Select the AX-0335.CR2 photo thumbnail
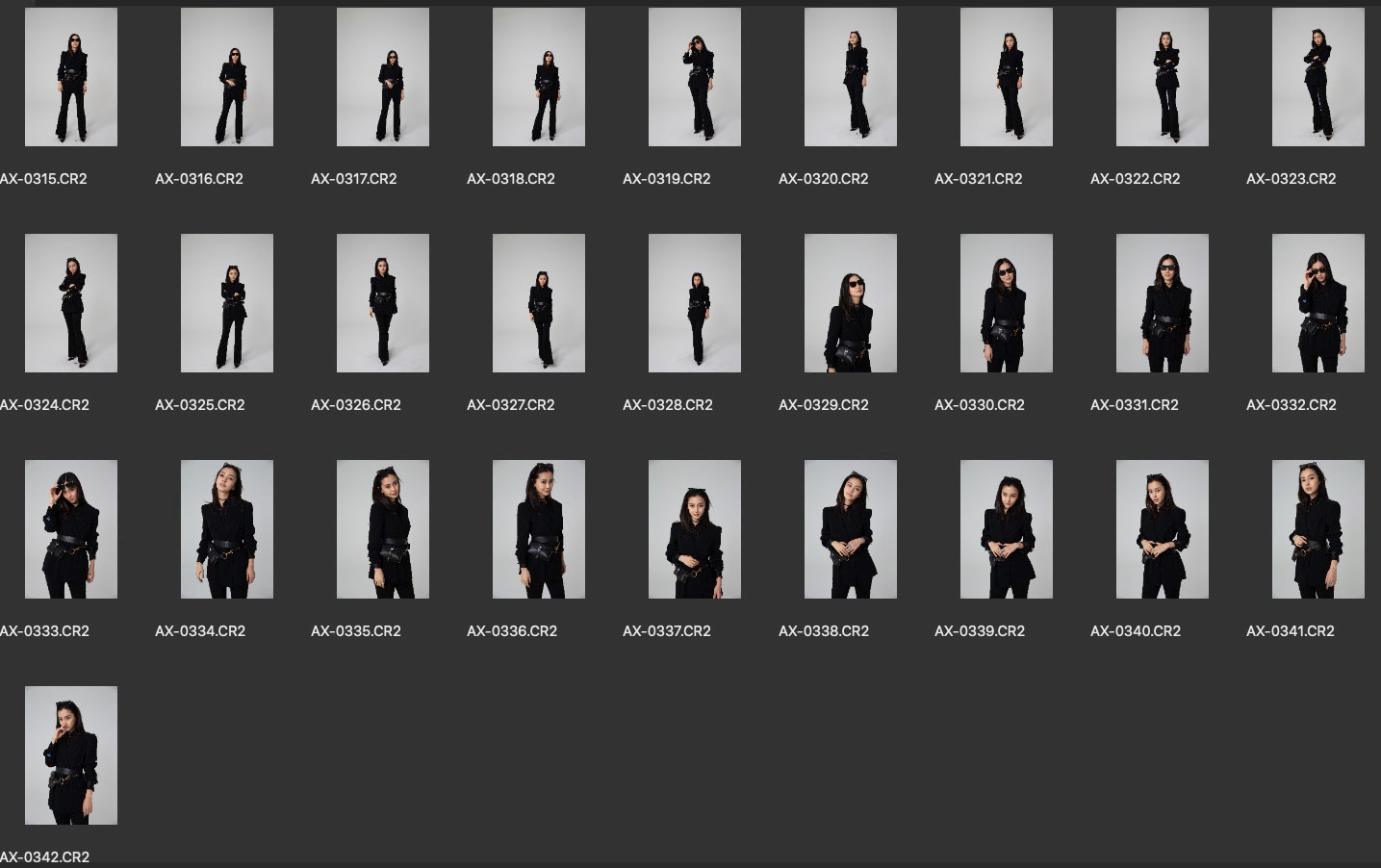The height and width of the screenshot is (868, 1381). click(383, 529)
